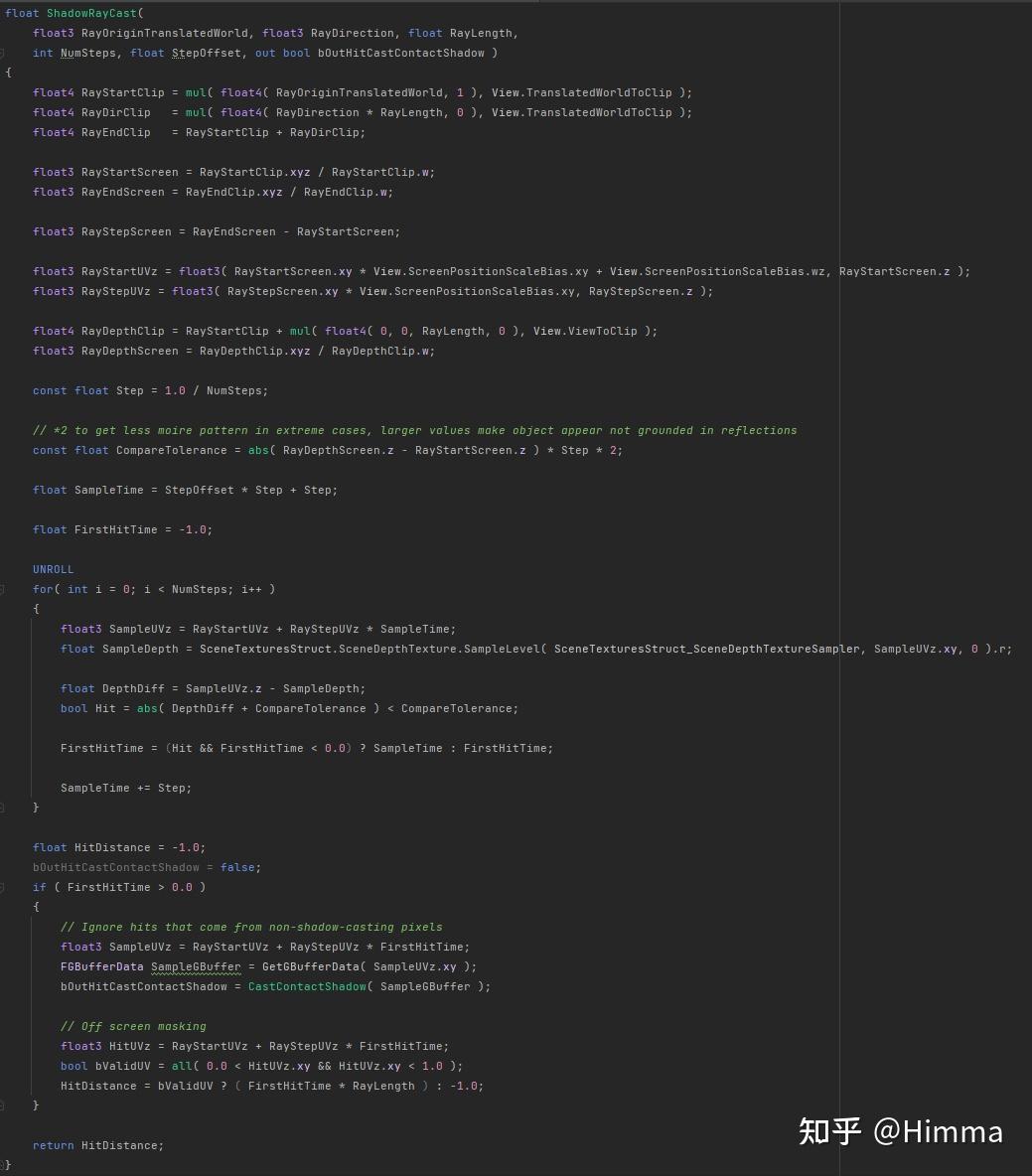Collapse the if FirstHitTime block
Image resolution: width=1032 pixels, height=1176 pixels.
point(3,887)
